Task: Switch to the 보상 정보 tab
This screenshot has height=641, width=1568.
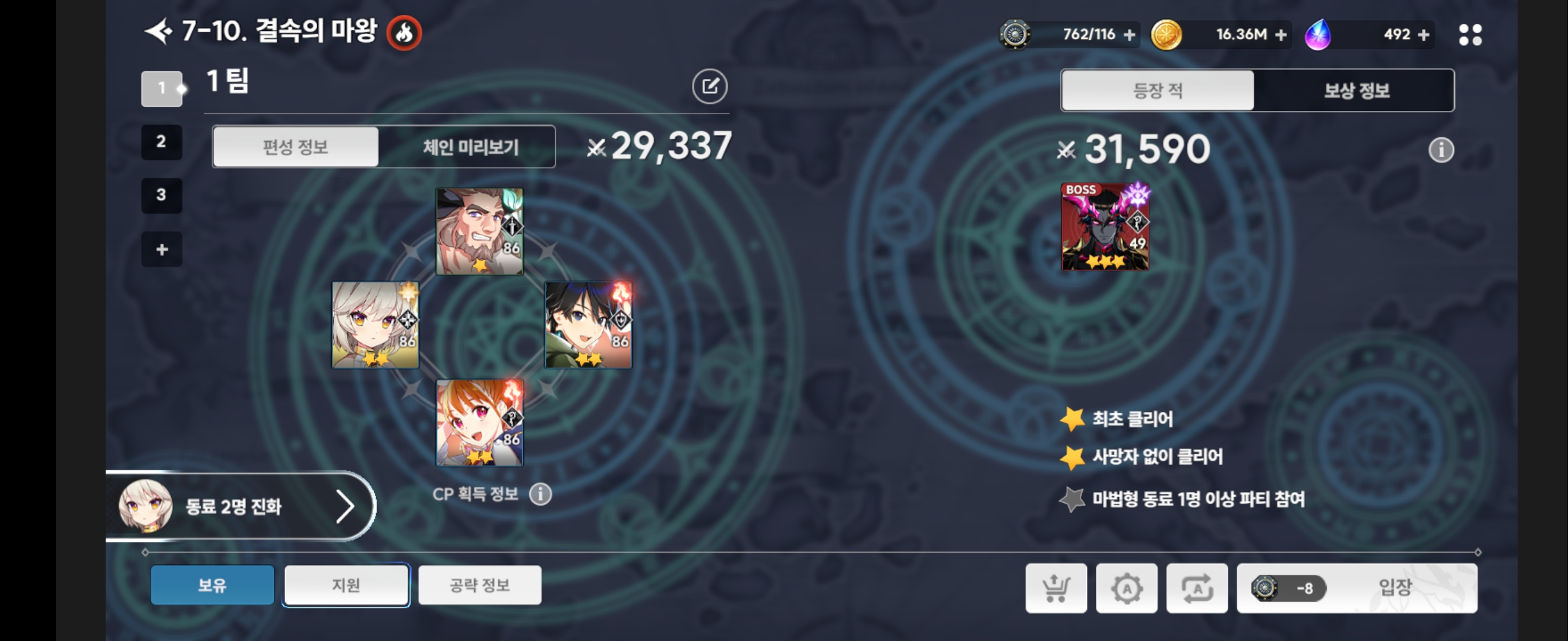Action: click(x=1355, y=91)
